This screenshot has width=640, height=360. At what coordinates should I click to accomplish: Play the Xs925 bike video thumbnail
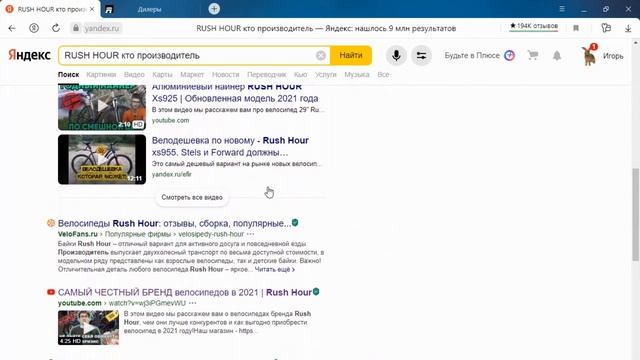click(102, 107)
